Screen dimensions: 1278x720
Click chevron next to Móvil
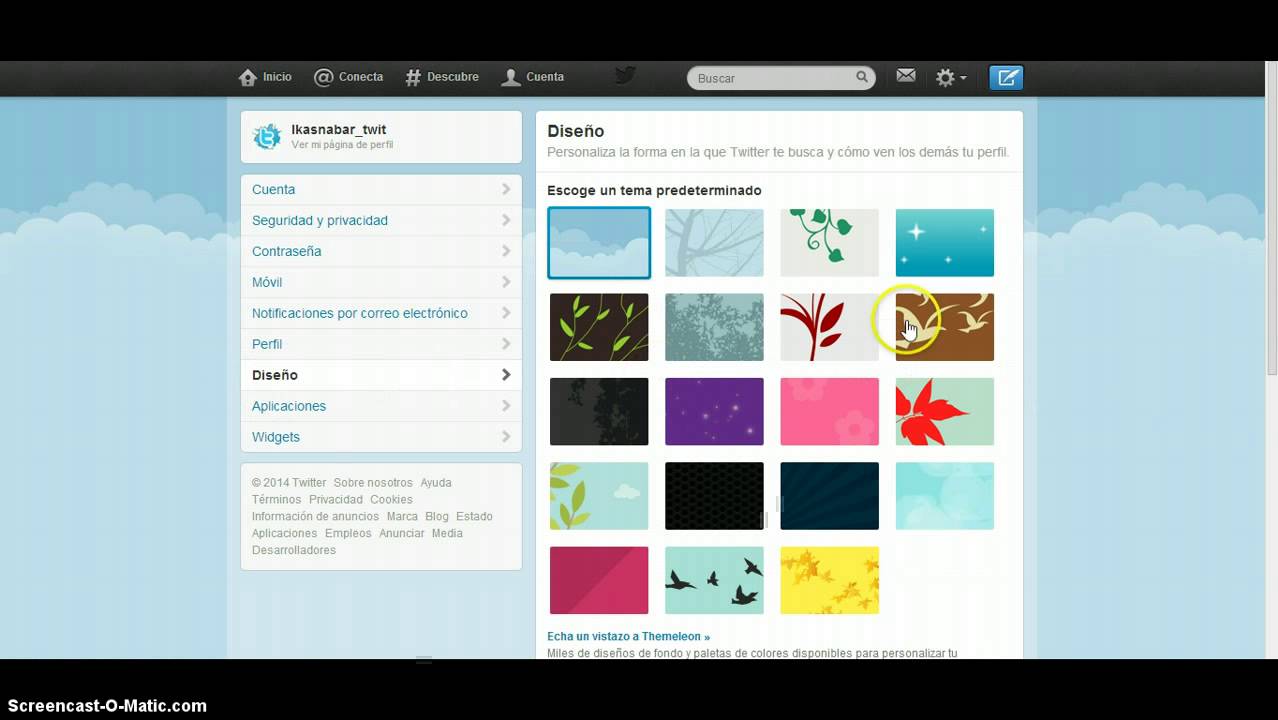tap(506, 282)
